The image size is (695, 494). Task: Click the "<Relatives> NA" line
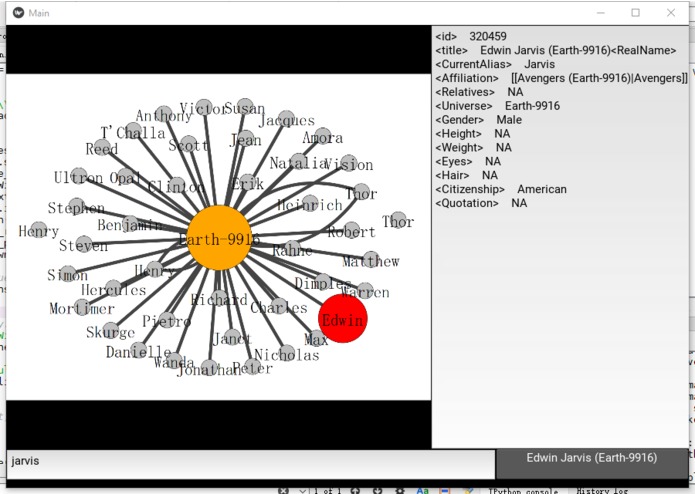pyautogui.click(x=479, y=92)
